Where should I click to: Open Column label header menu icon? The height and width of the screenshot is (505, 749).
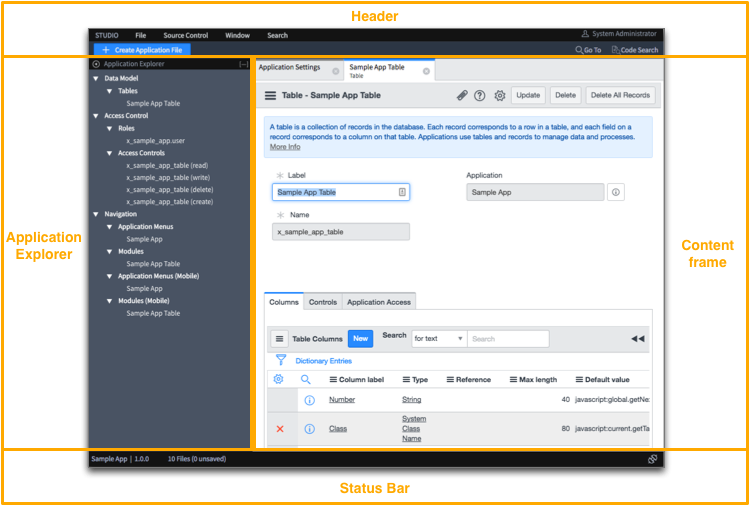(x=333, y=380)
